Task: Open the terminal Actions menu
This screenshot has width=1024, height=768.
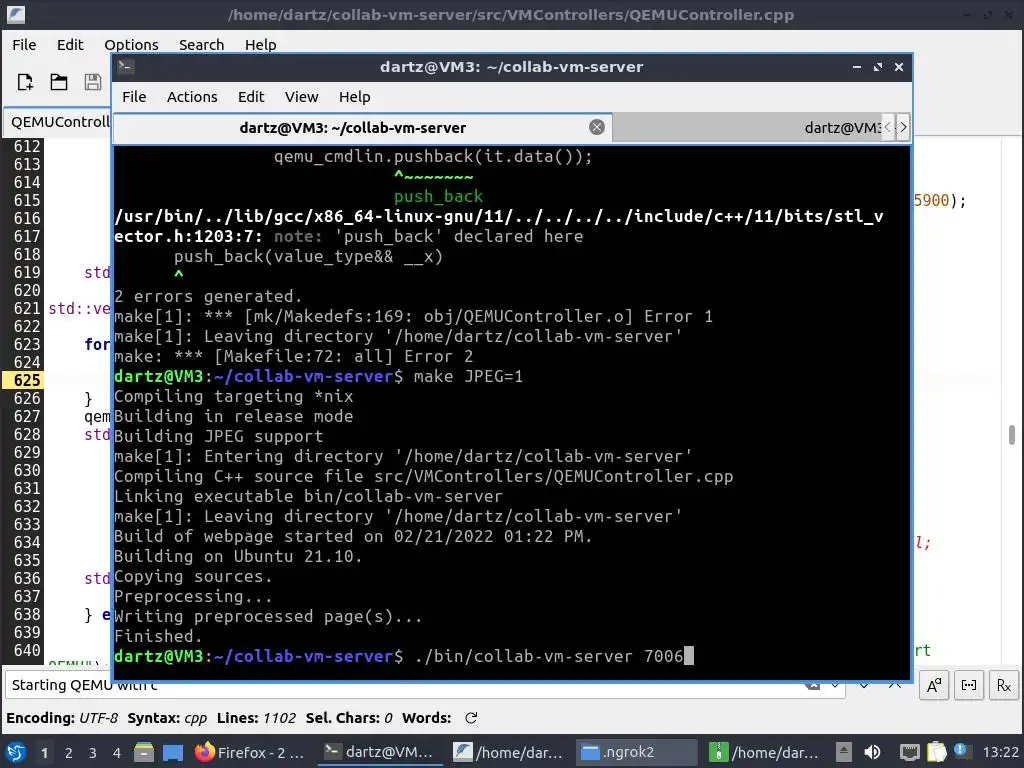Action: [192, 97]
